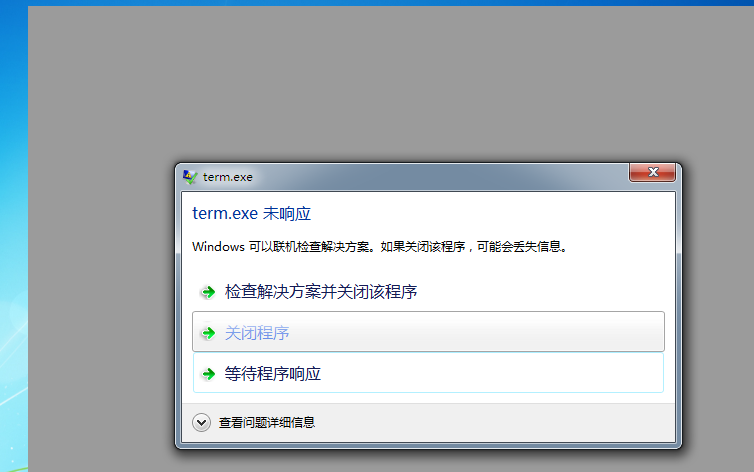Click the Windows 可以联机检查解决方案 description text
This screenshot has height=472, width=754.
(380, 247)
